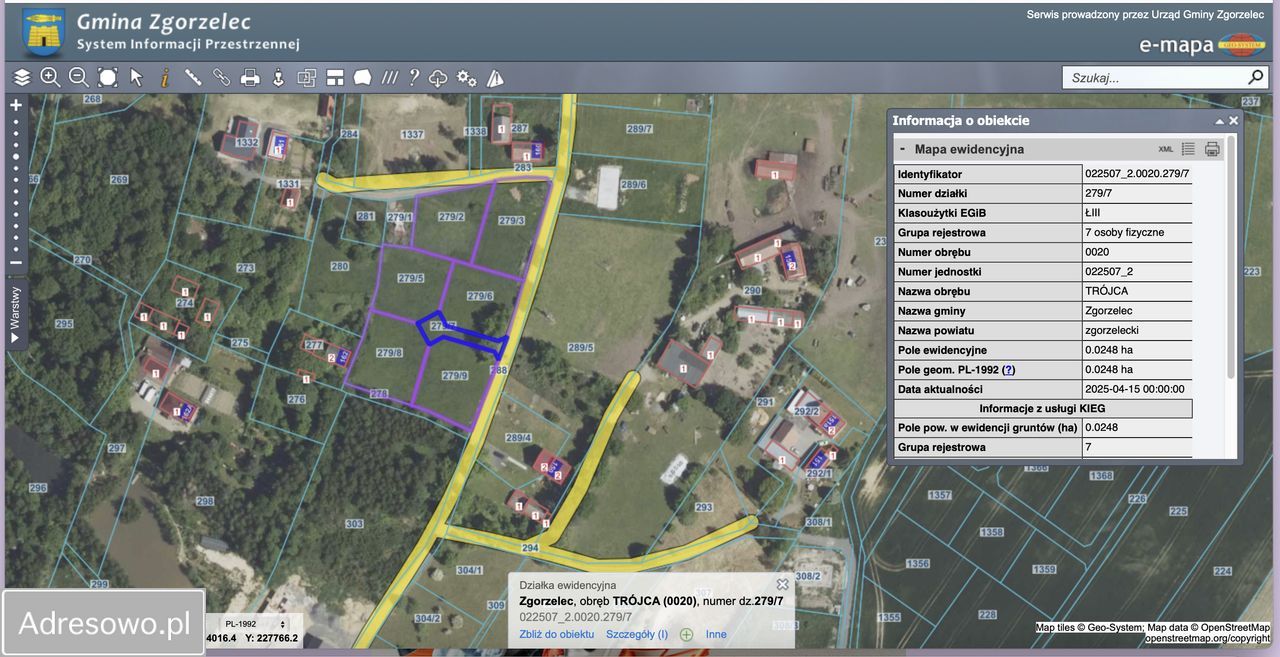The height and width of the screenshot is (657, 1280).
Task: Open the (?) help link for PL-1992 area
Action: click(1008, 370)
